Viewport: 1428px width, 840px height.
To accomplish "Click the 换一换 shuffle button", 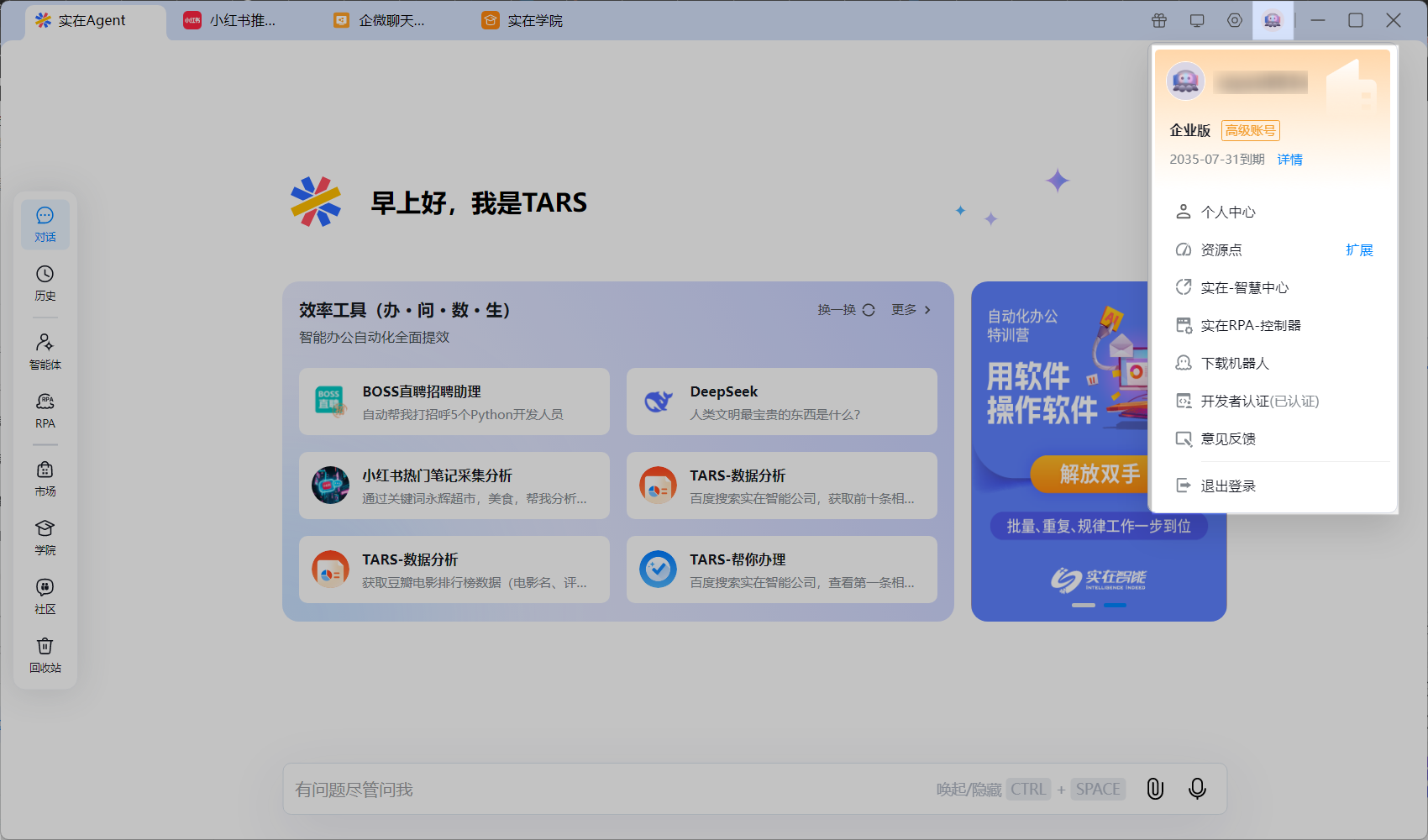I will click(847, 310).
